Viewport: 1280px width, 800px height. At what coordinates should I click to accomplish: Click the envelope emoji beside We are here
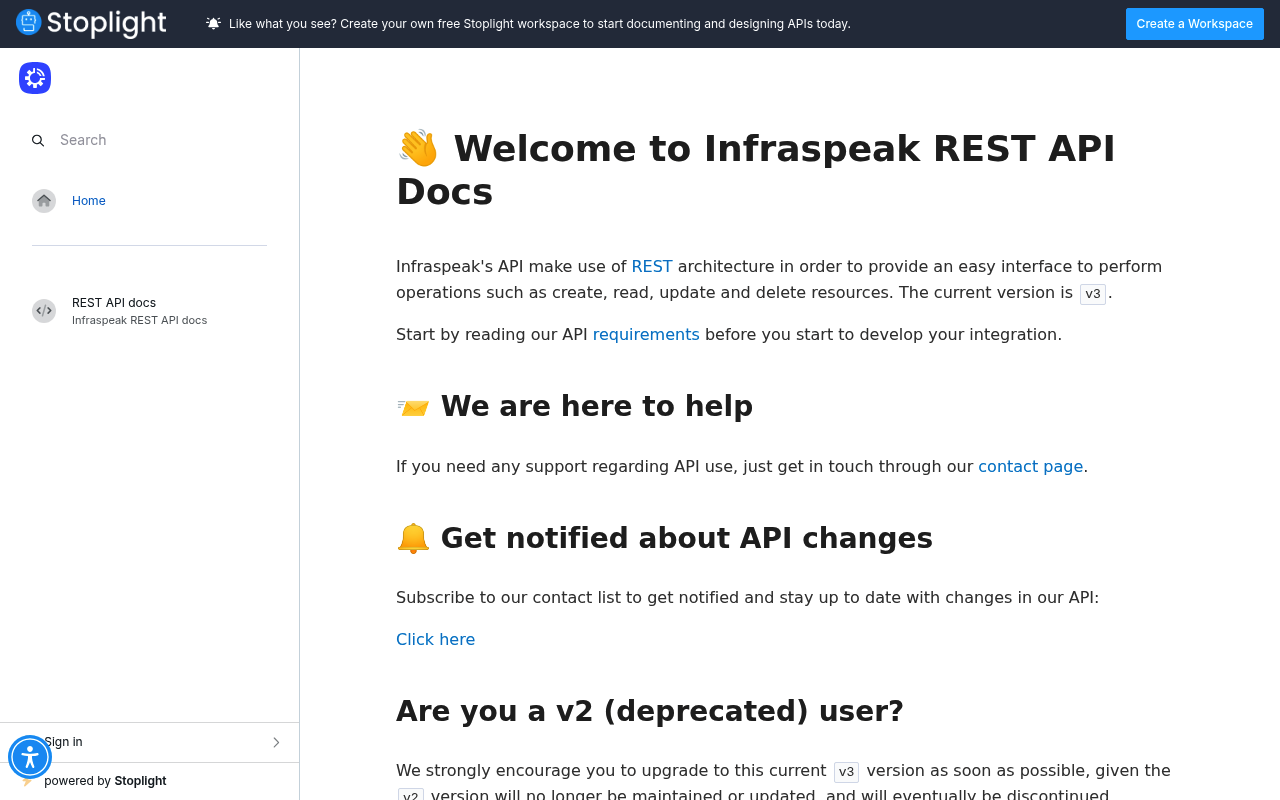point(413,407)
